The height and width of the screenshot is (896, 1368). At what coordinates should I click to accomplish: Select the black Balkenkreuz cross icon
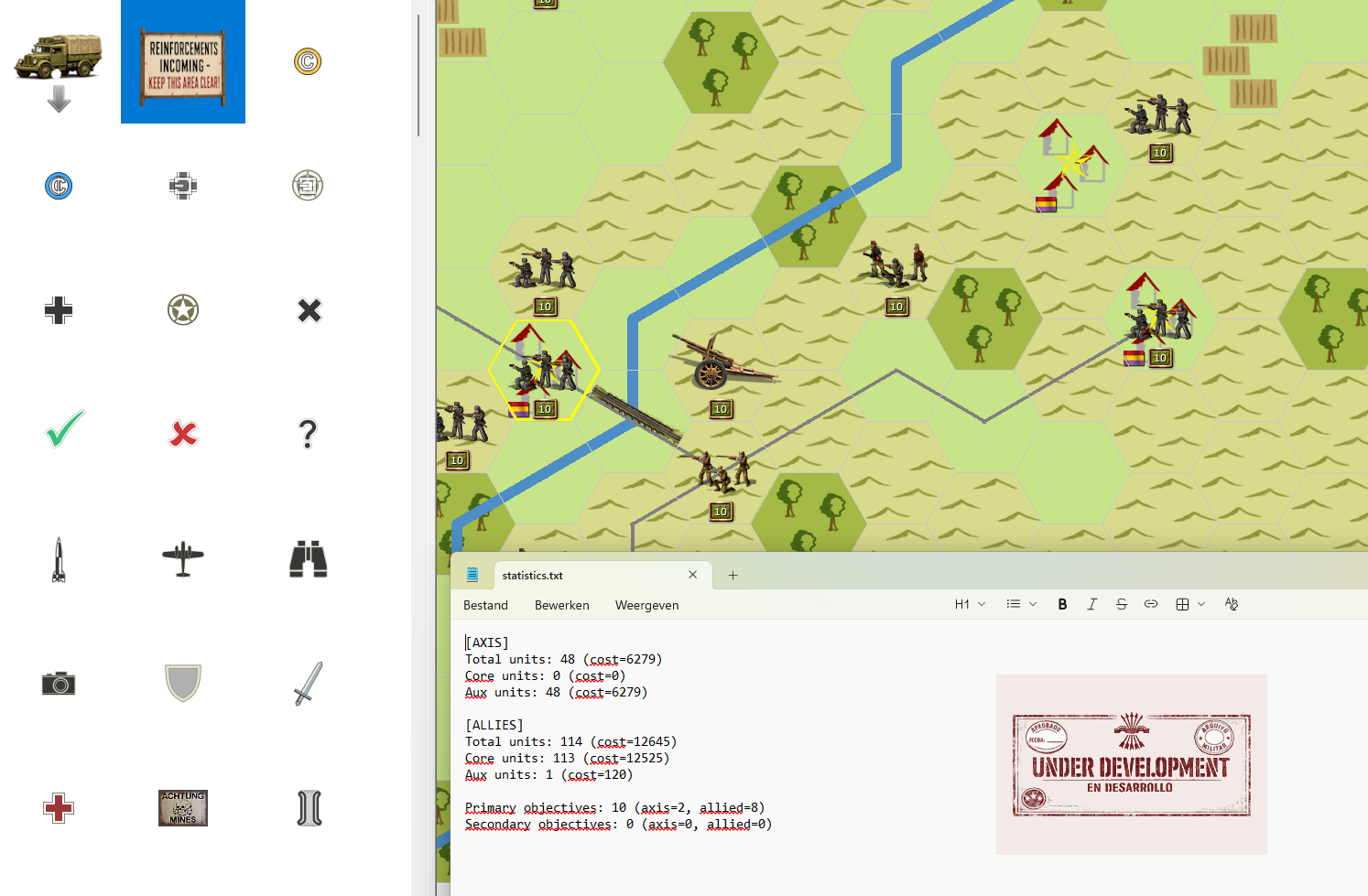(x=59, y=310)
